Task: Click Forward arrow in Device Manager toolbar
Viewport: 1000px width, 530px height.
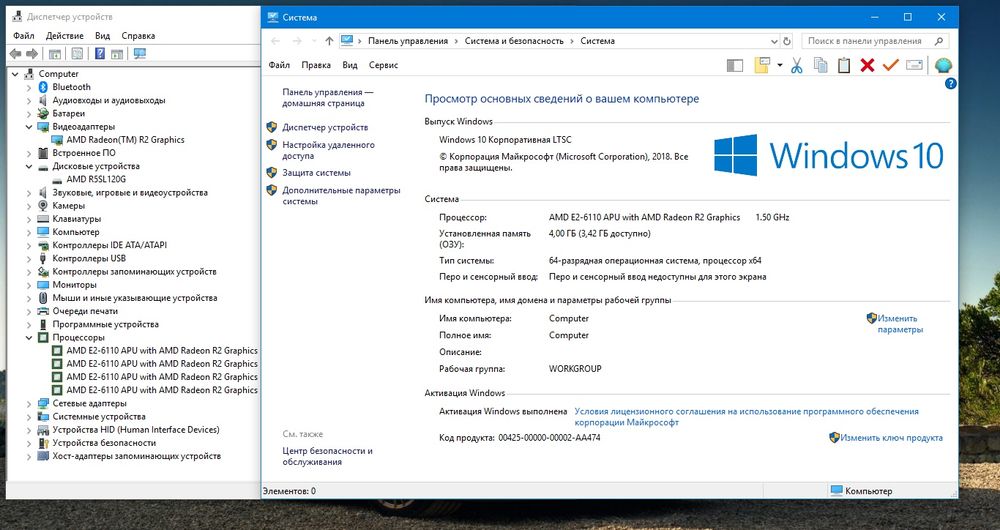Action: pos(31,54)
